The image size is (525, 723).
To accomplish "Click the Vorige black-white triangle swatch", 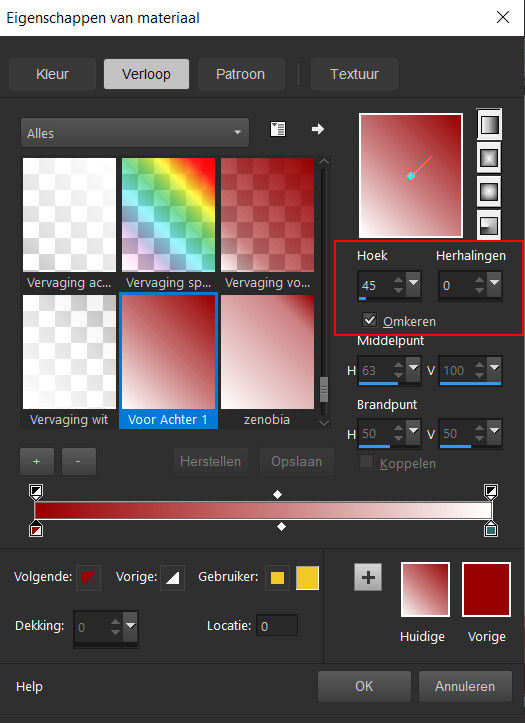I will [172, 577].
